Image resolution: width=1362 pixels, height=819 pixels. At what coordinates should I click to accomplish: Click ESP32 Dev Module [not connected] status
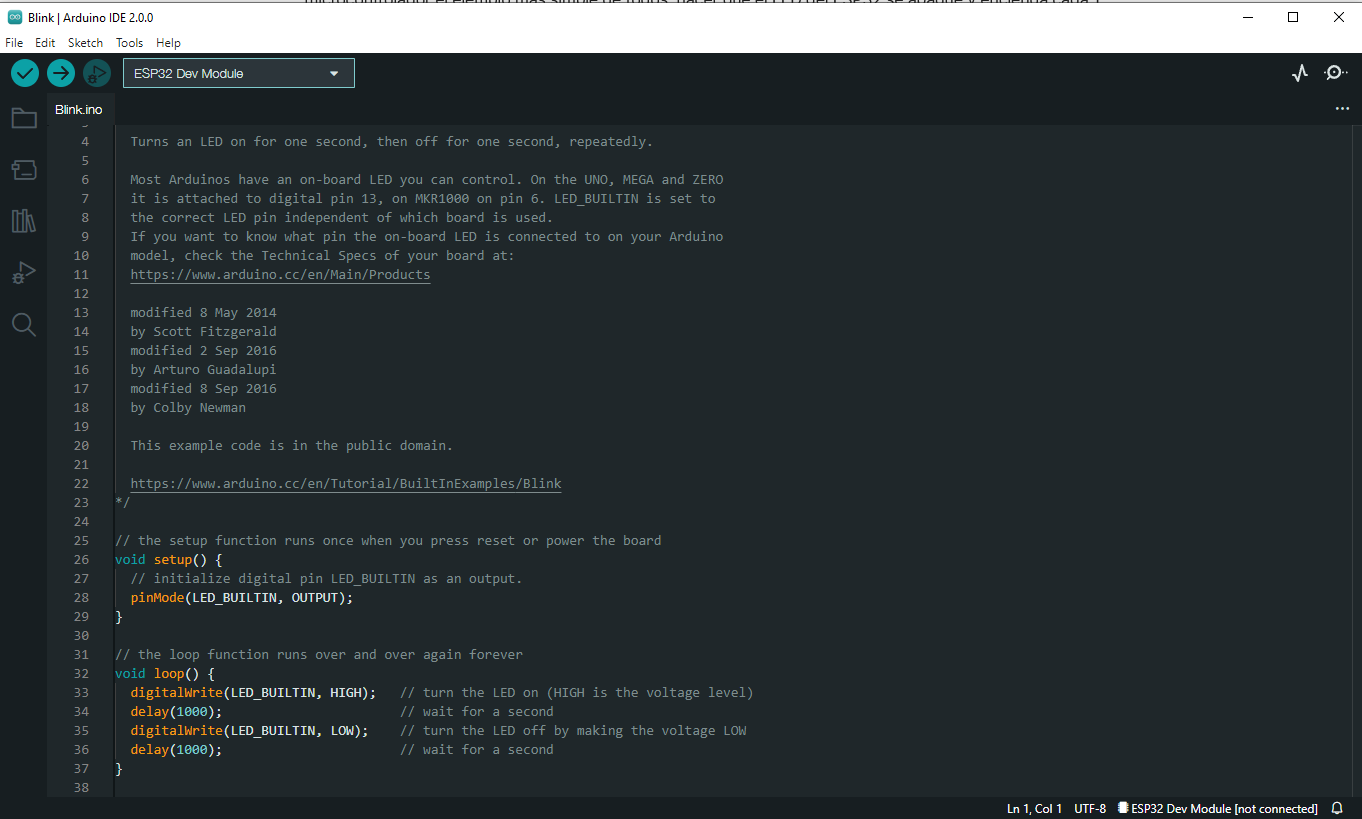[1217, 808]
